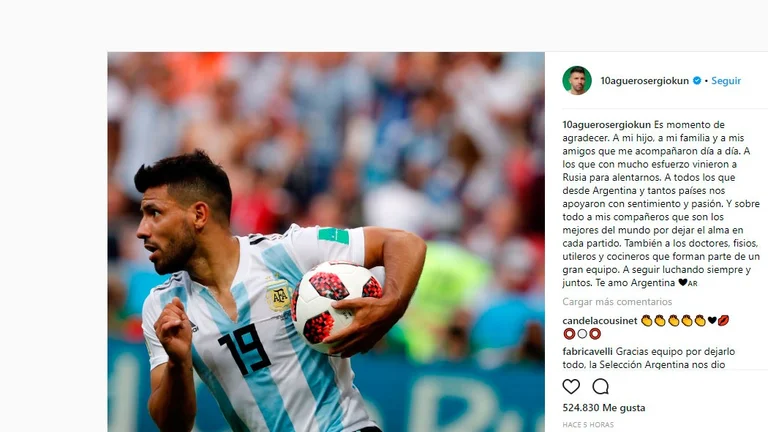Click the kiss lips emoji in comment
This screenshot has width=768, height=432.
click(724, 321)
